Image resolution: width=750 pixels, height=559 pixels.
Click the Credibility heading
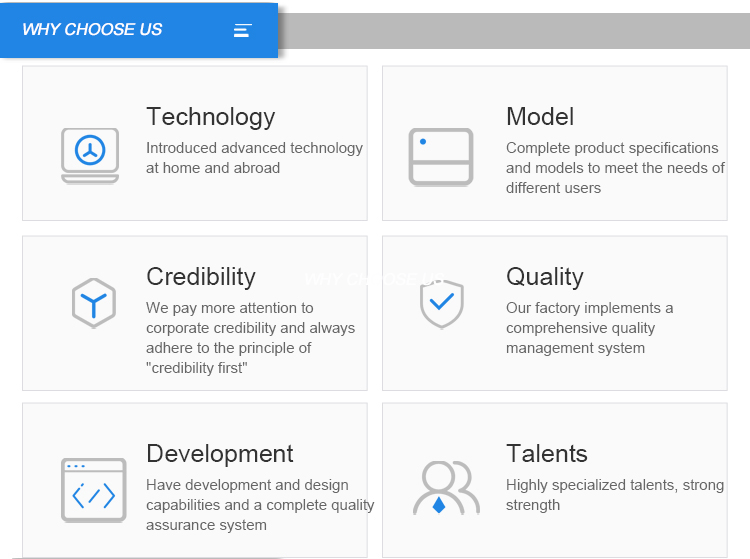click(x=201, y=277)
